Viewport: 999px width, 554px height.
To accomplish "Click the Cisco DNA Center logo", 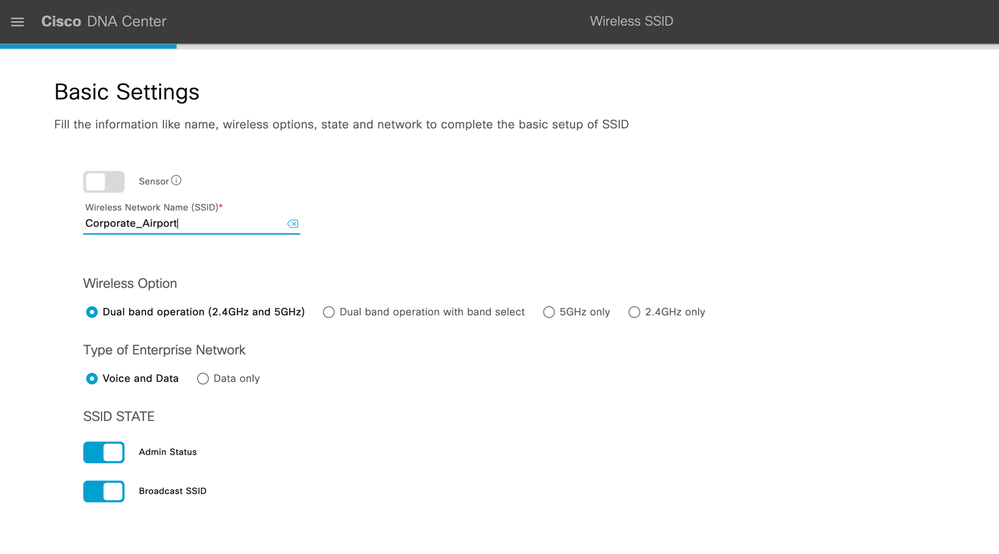I will click(x=104, y=21).
